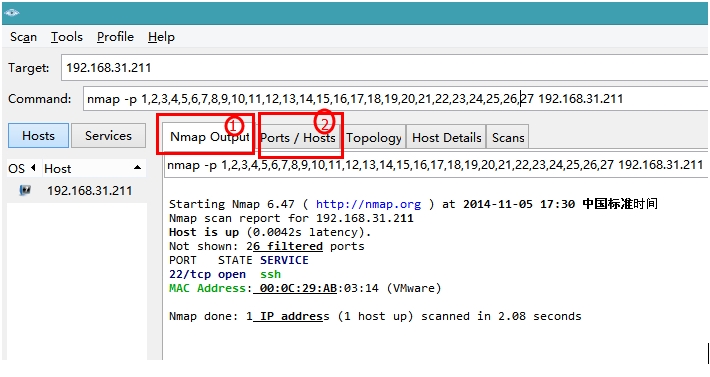This screenshot has width=710, height=377.
Task: Switch to the Host Details tab
Action: [x=446, y=138]
